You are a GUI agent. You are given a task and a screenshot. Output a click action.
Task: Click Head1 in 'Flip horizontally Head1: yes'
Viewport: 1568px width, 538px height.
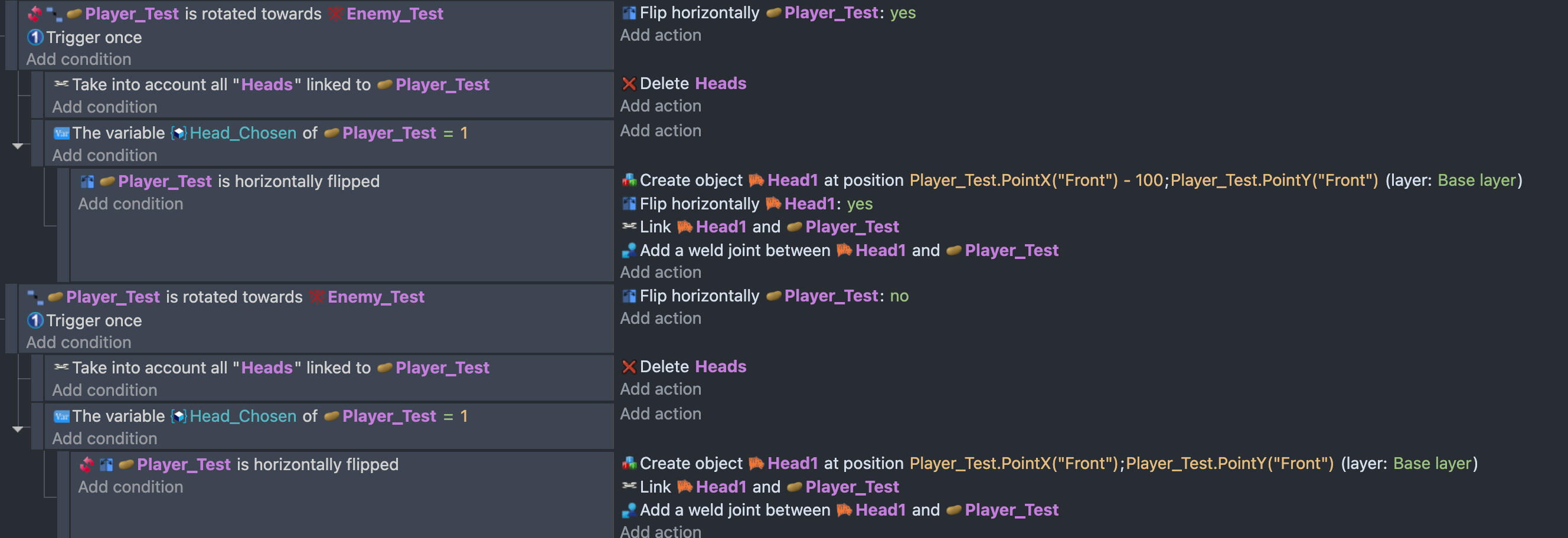[809, 204]
